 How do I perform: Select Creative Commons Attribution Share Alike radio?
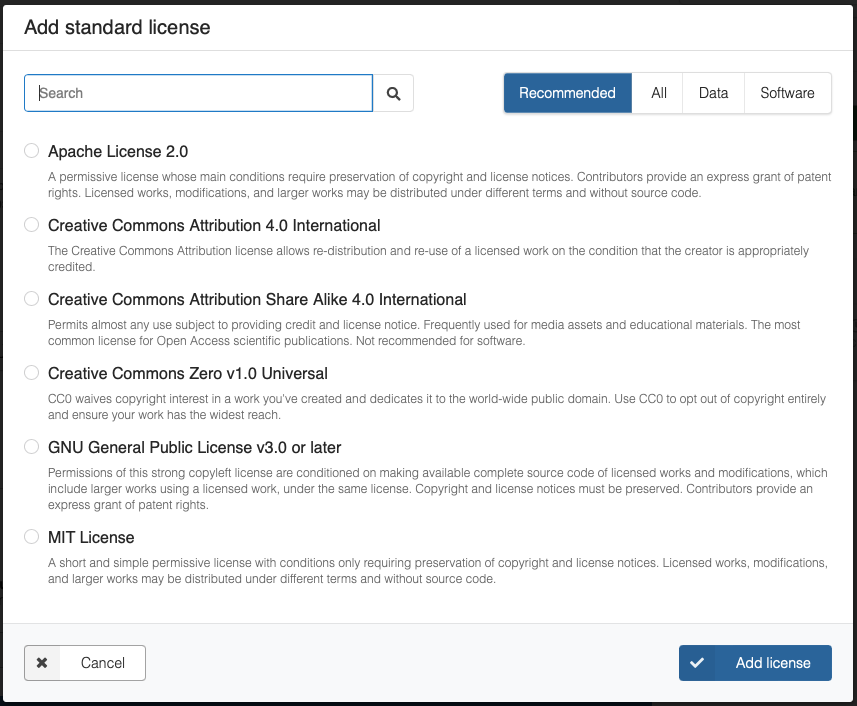coord(32,299)
